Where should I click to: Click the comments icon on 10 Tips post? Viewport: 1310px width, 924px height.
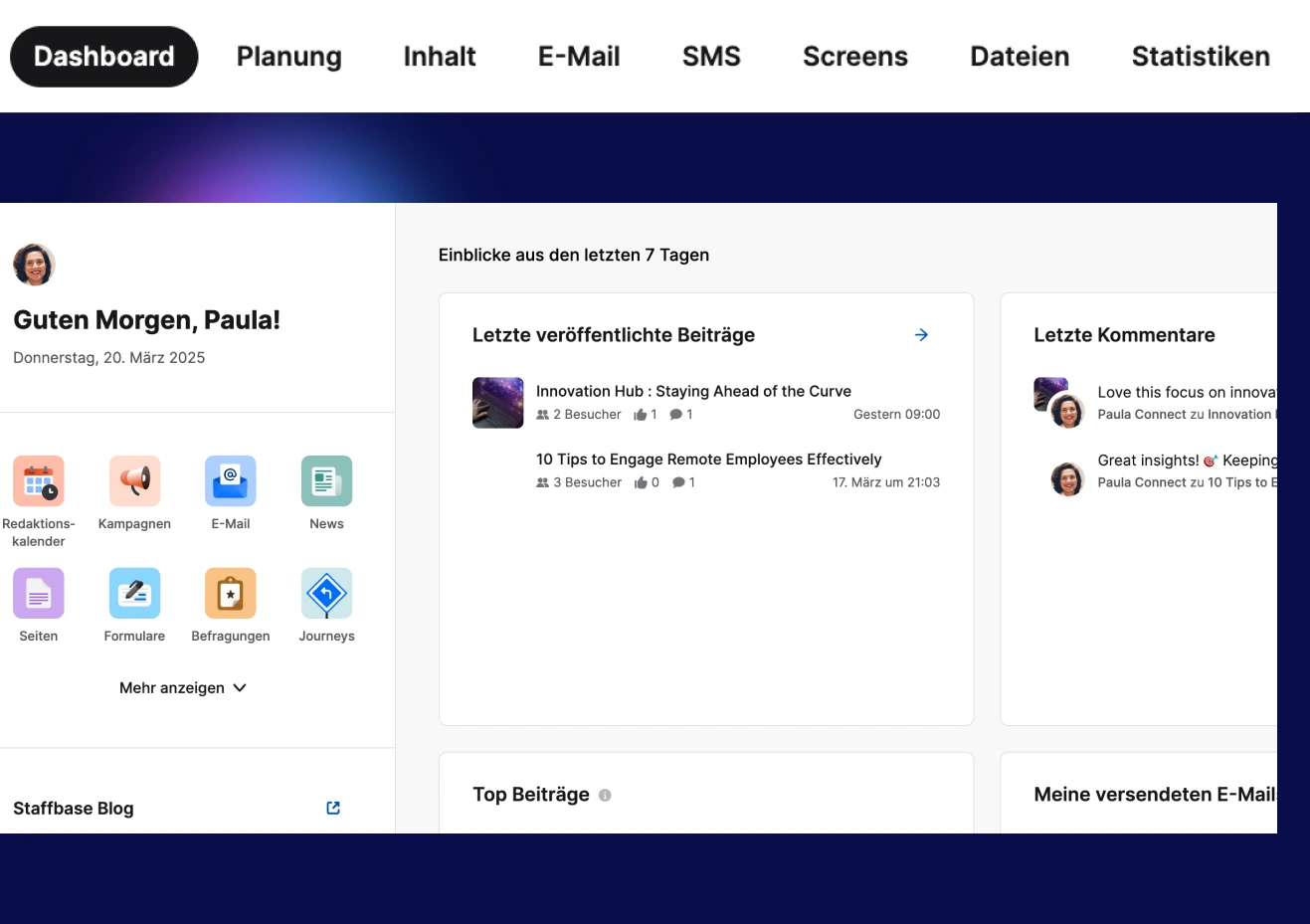pos(678,482)
